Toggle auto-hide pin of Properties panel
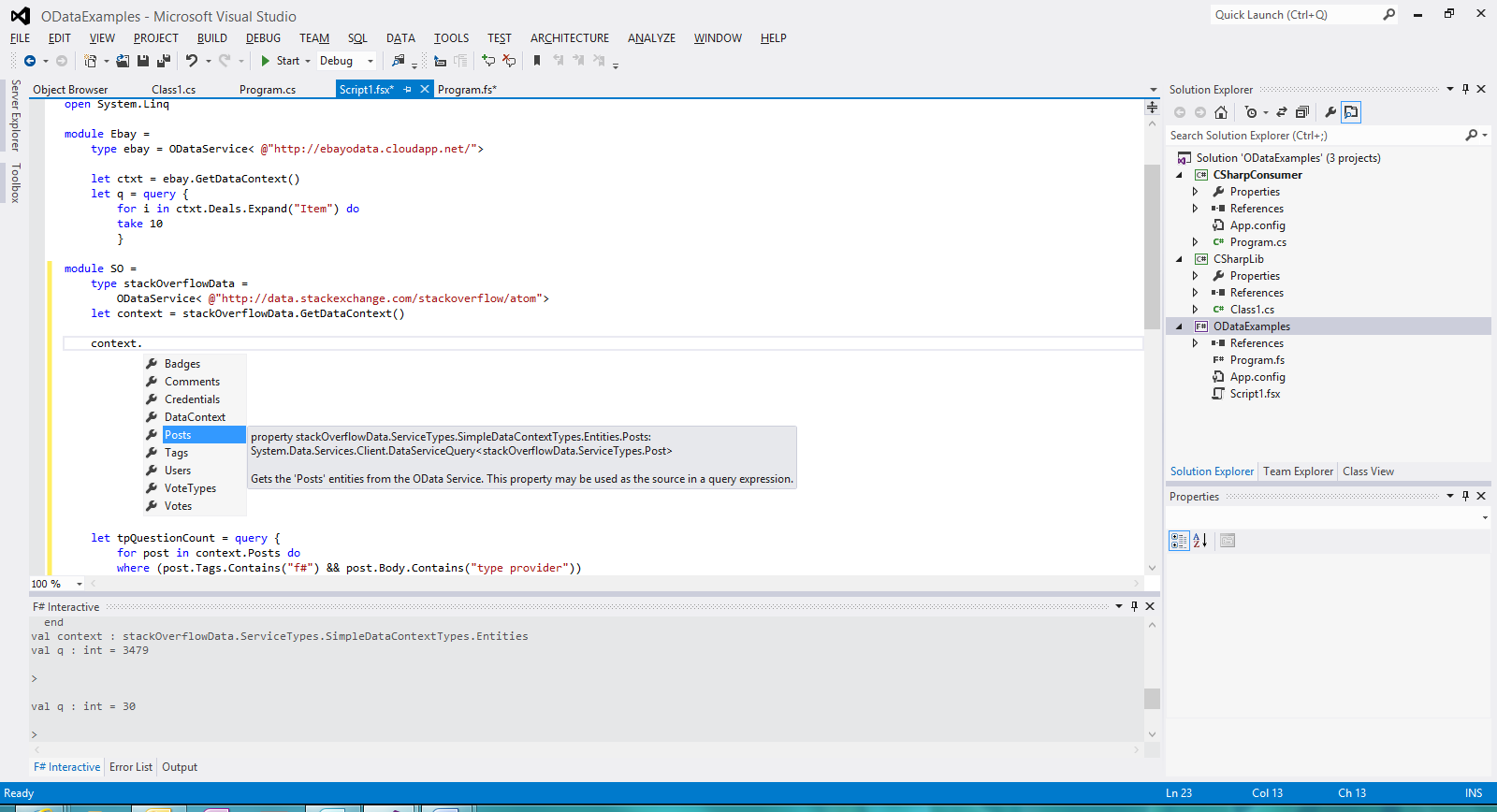 (x=1465, y=496)
